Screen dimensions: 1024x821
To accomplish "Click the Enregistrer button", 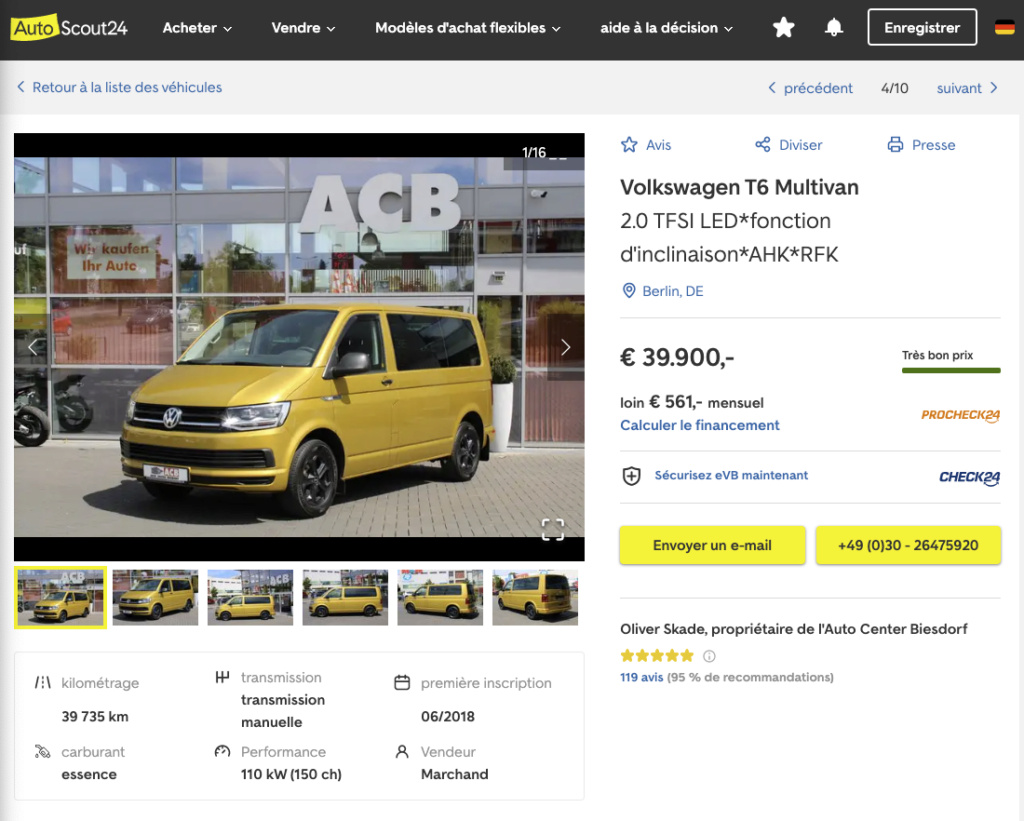I will coord(922,27).
